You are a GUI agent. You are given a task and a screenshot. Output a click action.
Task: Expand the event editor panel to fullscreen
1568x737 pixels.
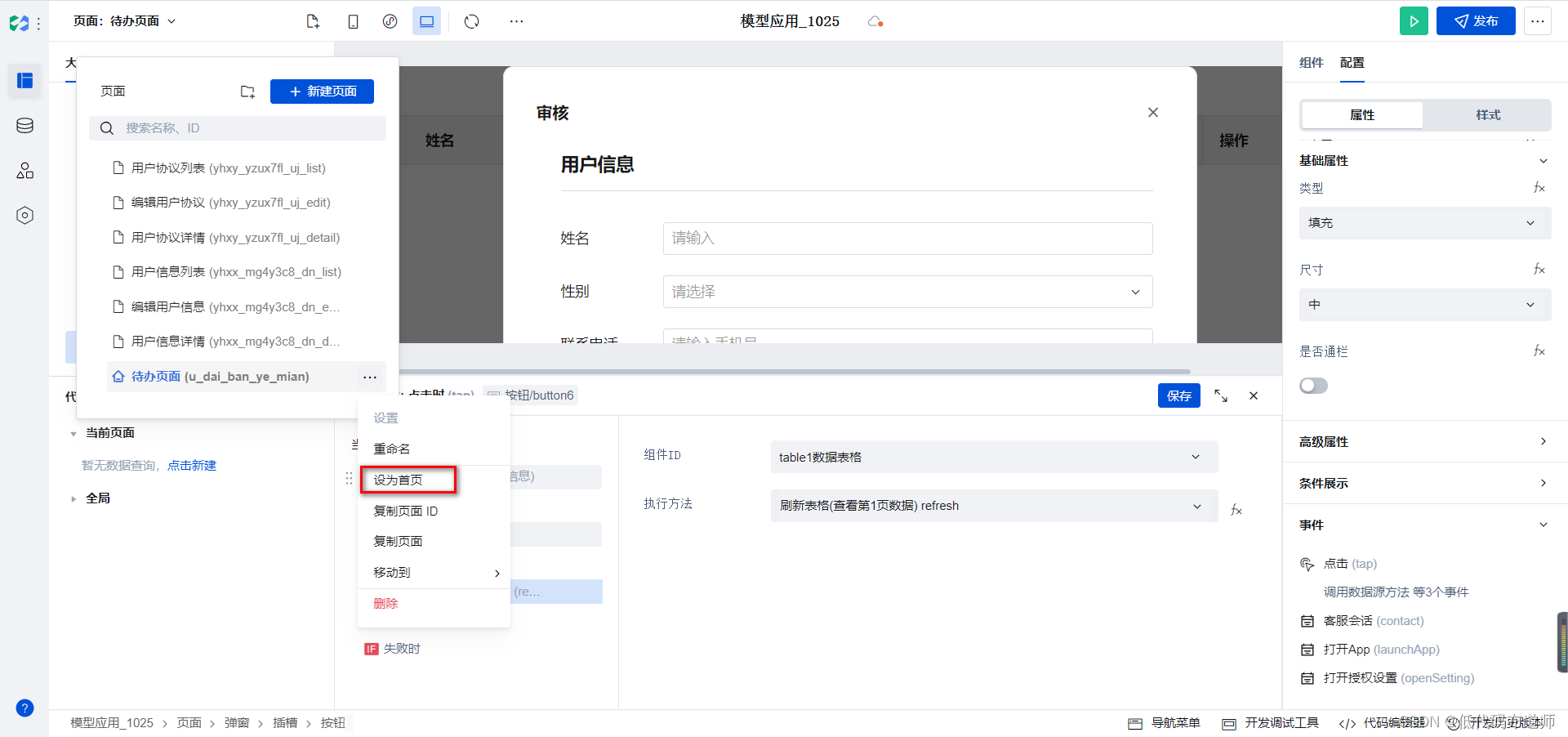(1221, 395)
